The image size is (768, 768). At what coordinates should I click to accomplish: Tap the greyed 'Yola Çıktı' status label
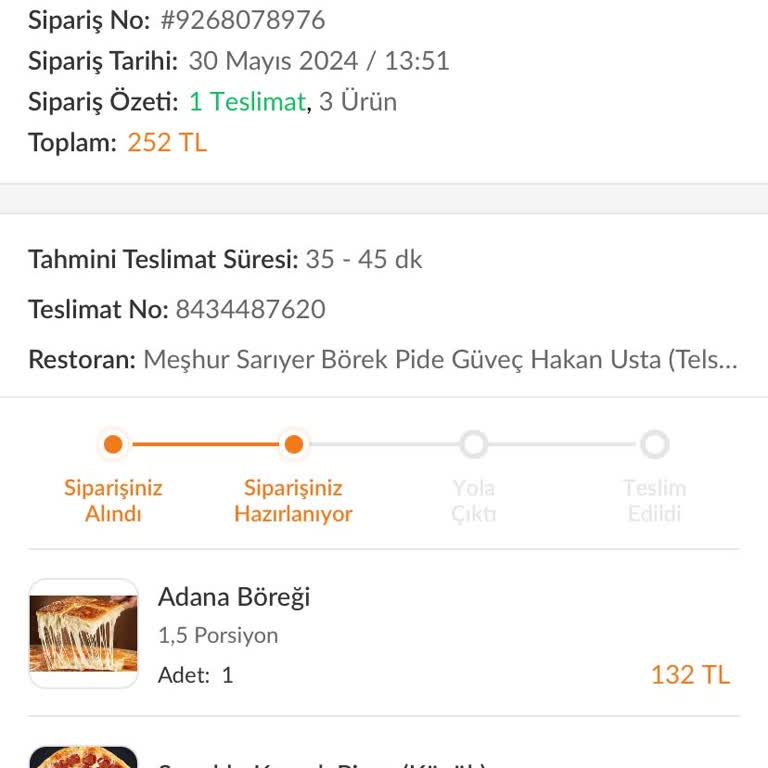[473, 501]
